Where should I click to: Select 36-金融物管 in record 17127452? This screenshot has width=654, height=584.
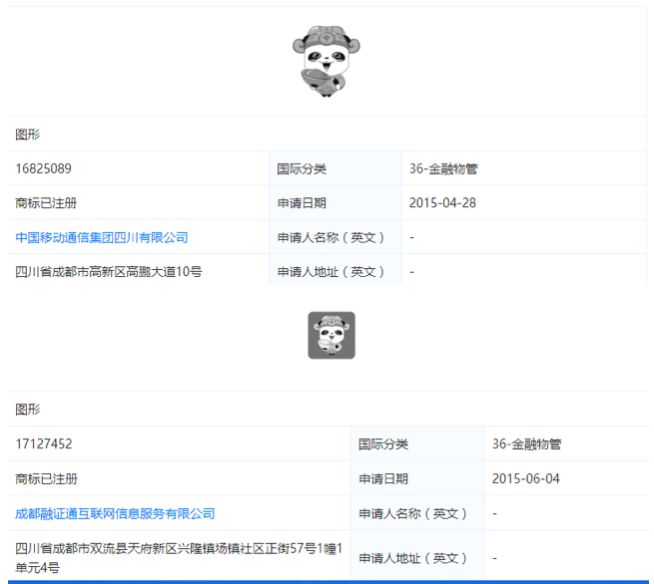pos(527,444)
